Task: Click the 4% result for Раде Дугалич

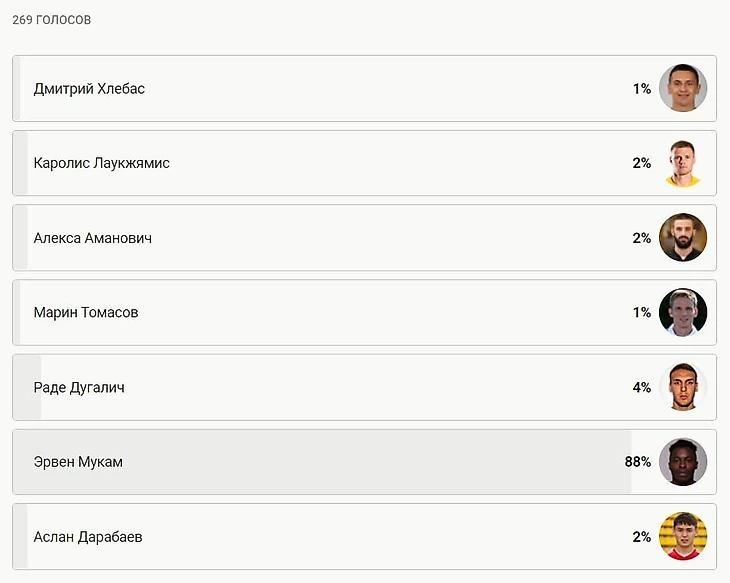Action: click(x=641, y=388)
